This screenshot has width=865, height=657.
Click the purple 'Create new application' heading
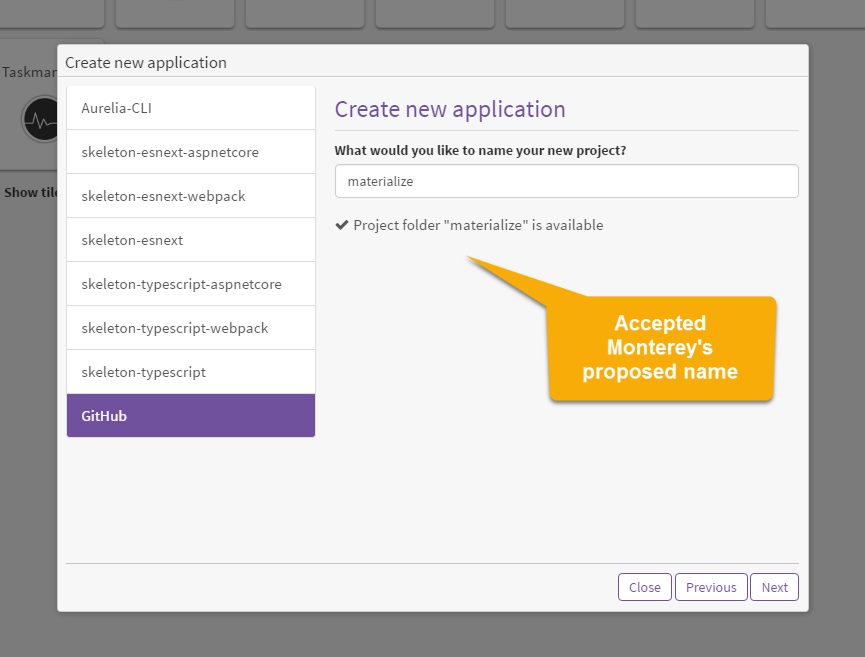[450, 109]
